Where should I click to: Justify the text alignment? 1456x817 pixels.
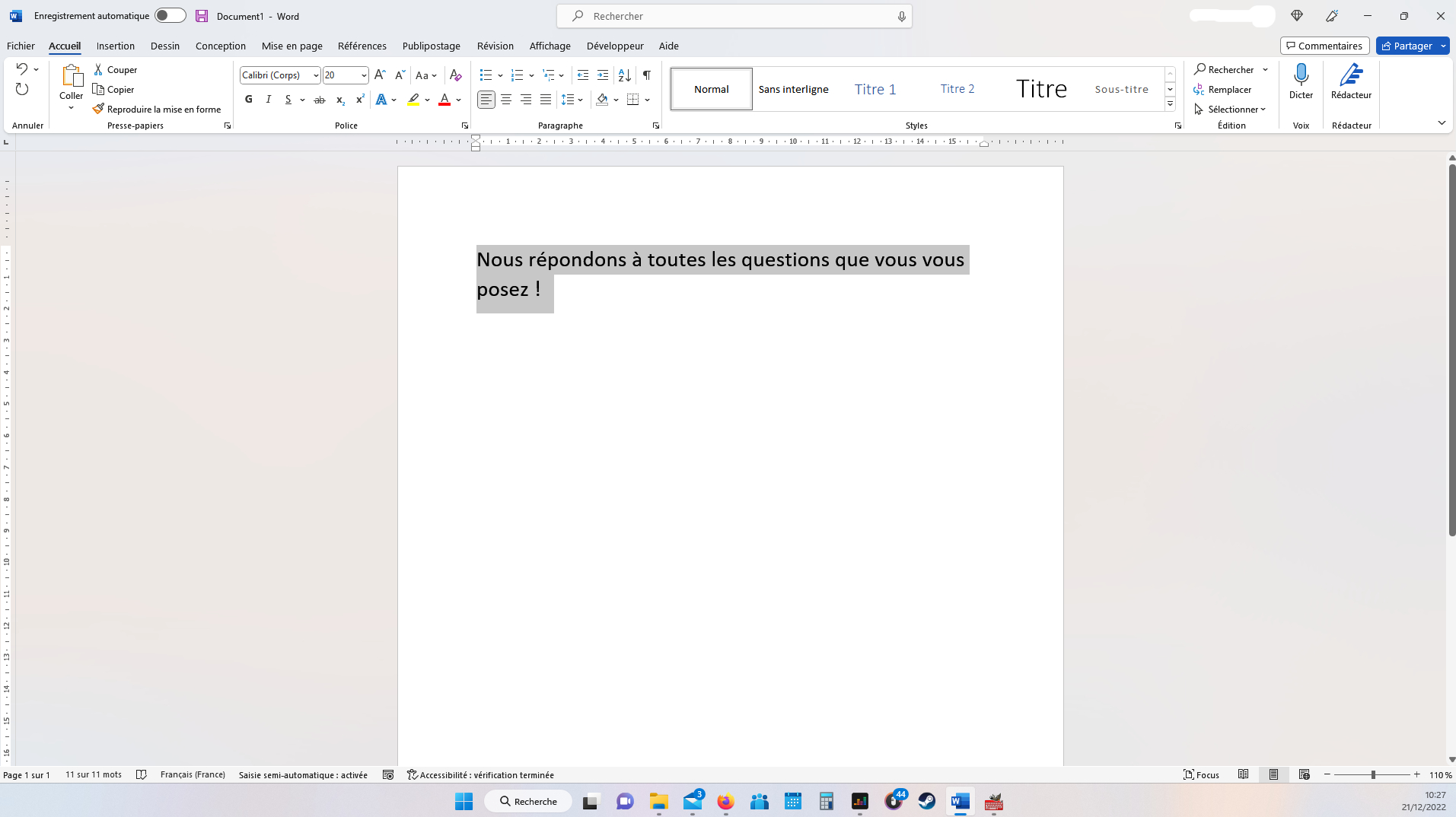(x=546, y=100)
